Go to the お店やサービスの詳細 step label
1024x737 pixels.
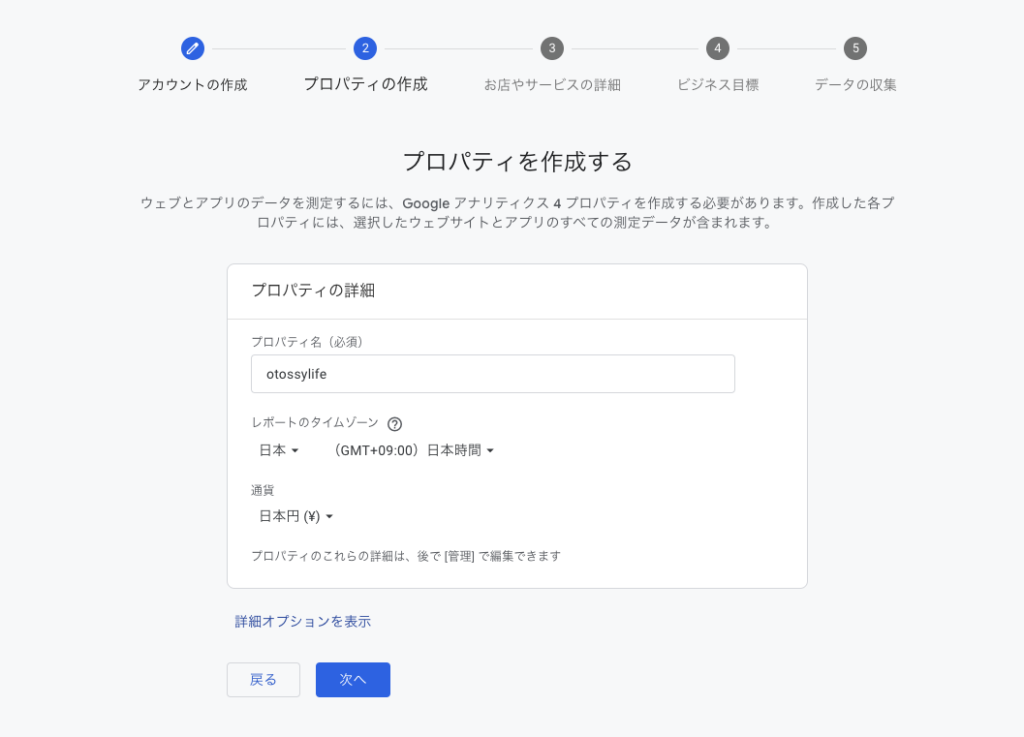coord(552,85)
